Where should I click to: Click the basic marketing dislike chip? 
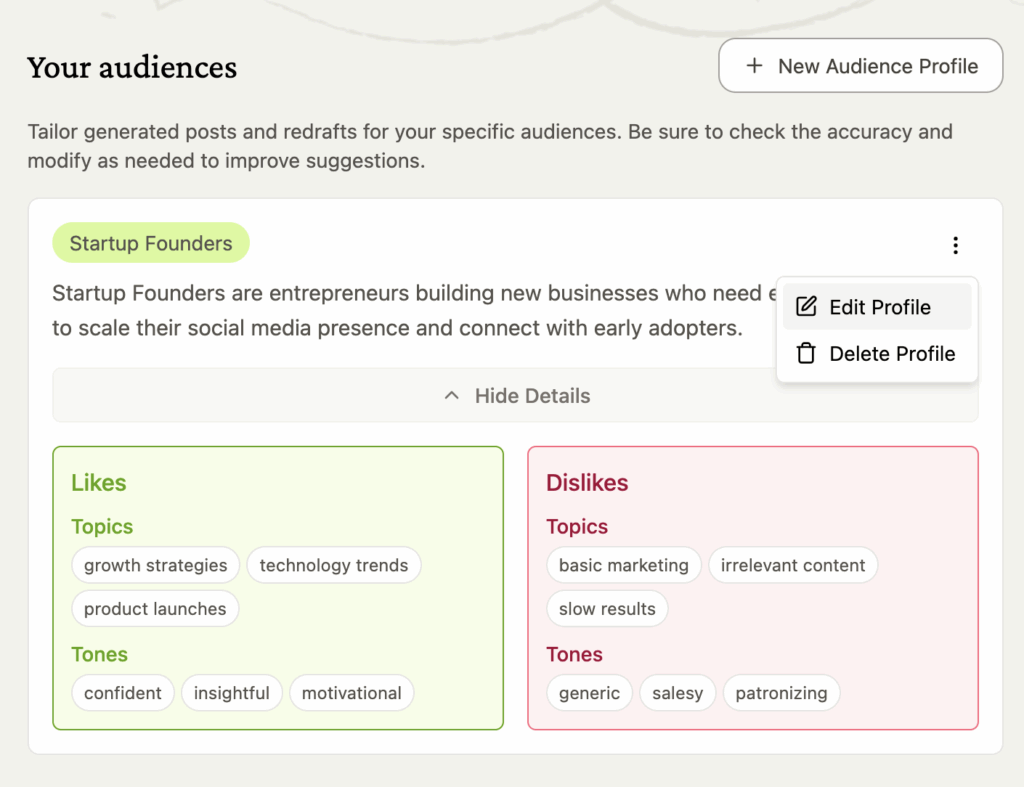pyautogui.click(x=624, y=565)
